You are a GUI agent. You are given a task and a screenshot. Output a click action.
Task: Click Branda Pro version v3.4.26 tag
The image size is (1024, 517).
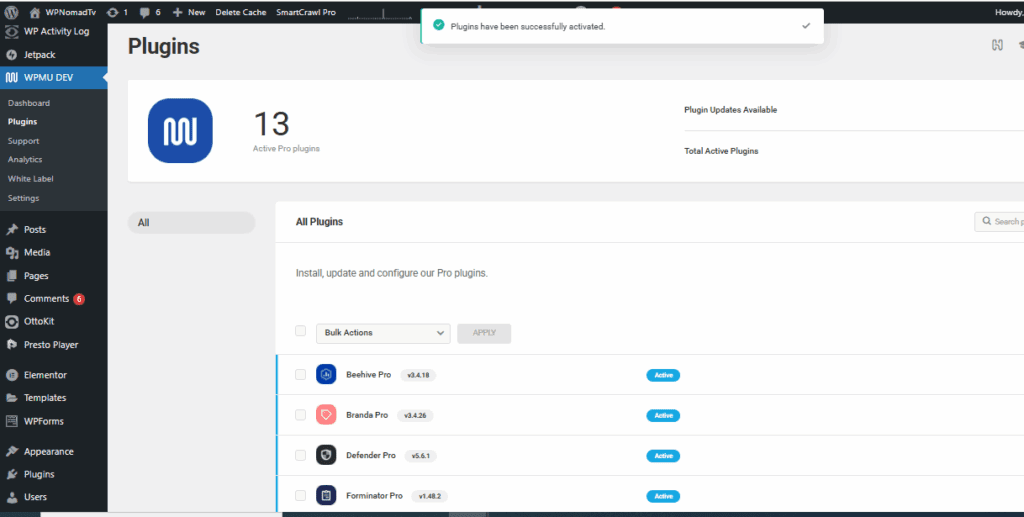coord(415,416)
